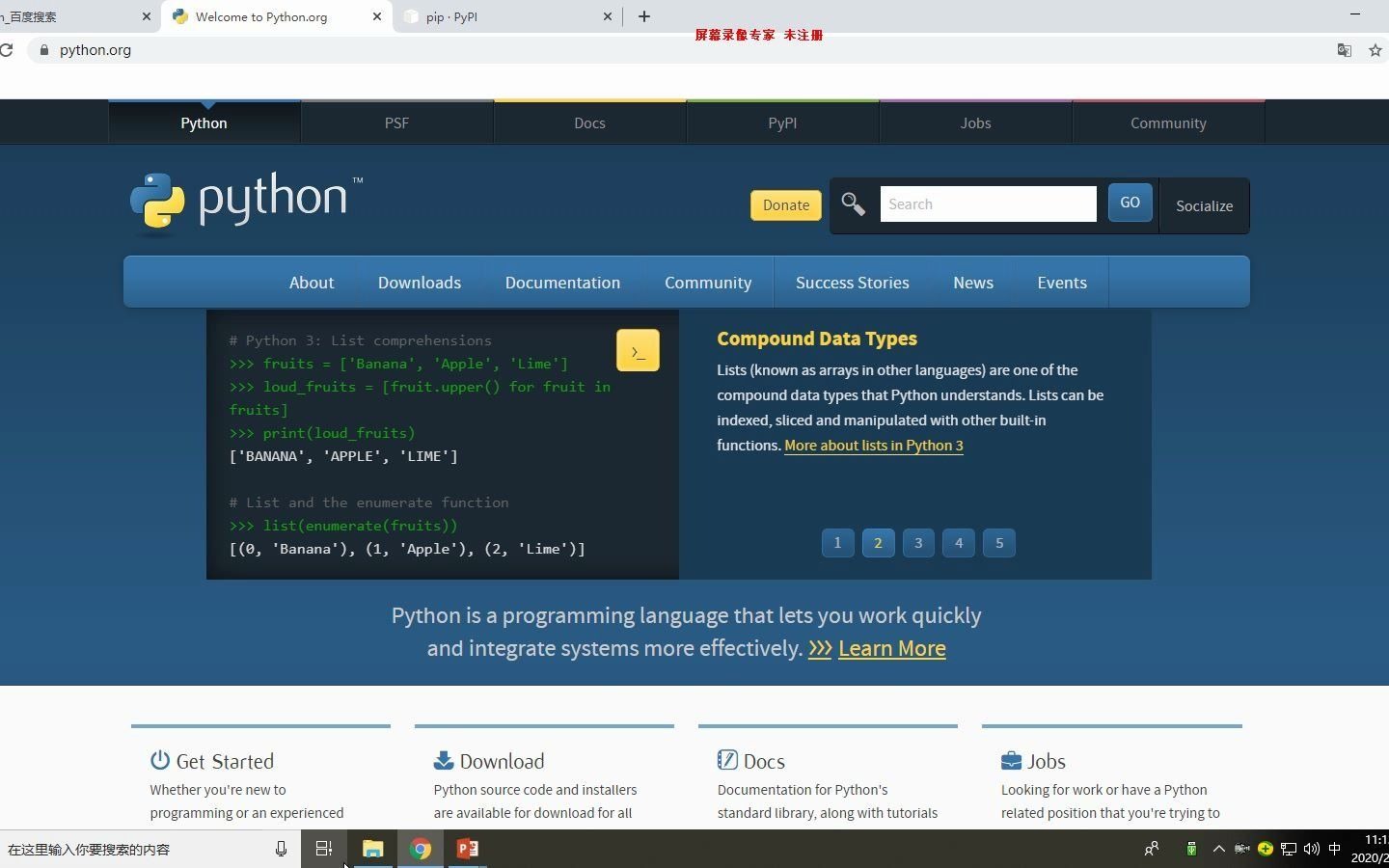This screenshot has height=868, width=1389.
Task: Click the Python logo on the page
Action: click(246, 203)
